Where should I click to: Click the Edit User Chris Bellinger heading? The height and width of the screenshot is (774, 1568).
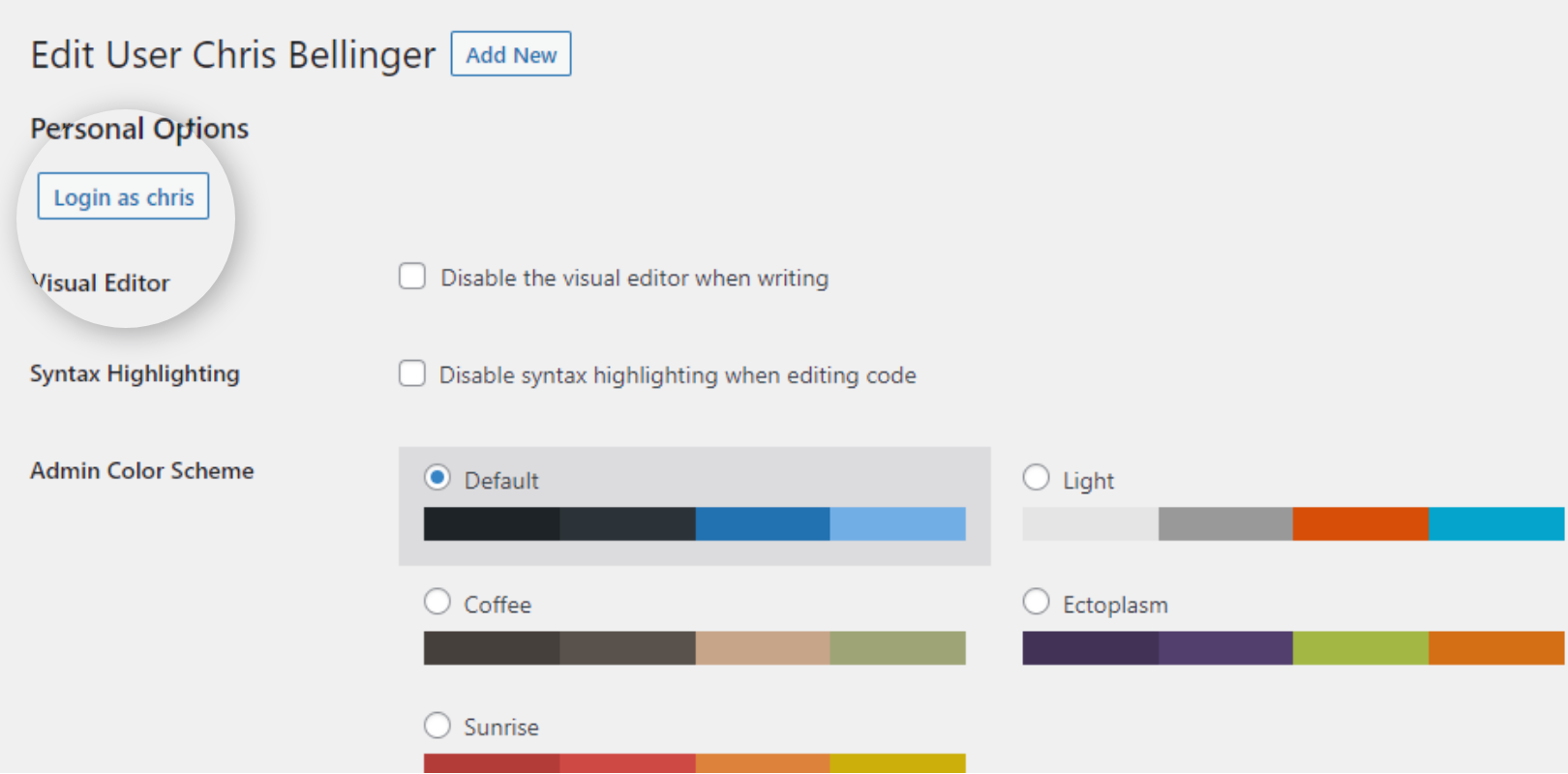click(232, 55)
